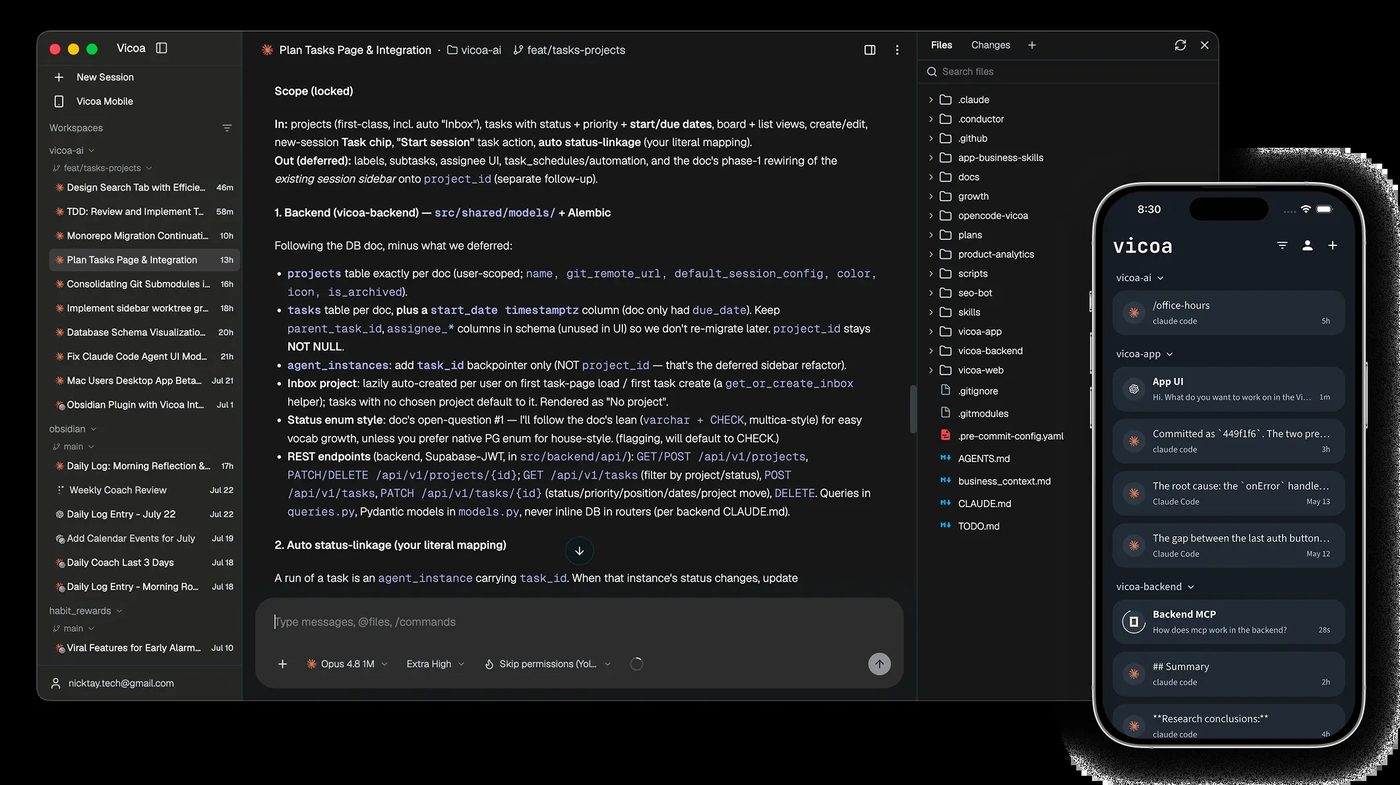Open Database Schema Visualization session
The width and height of the screenshot is (1400, 785).
pos(144,332)
